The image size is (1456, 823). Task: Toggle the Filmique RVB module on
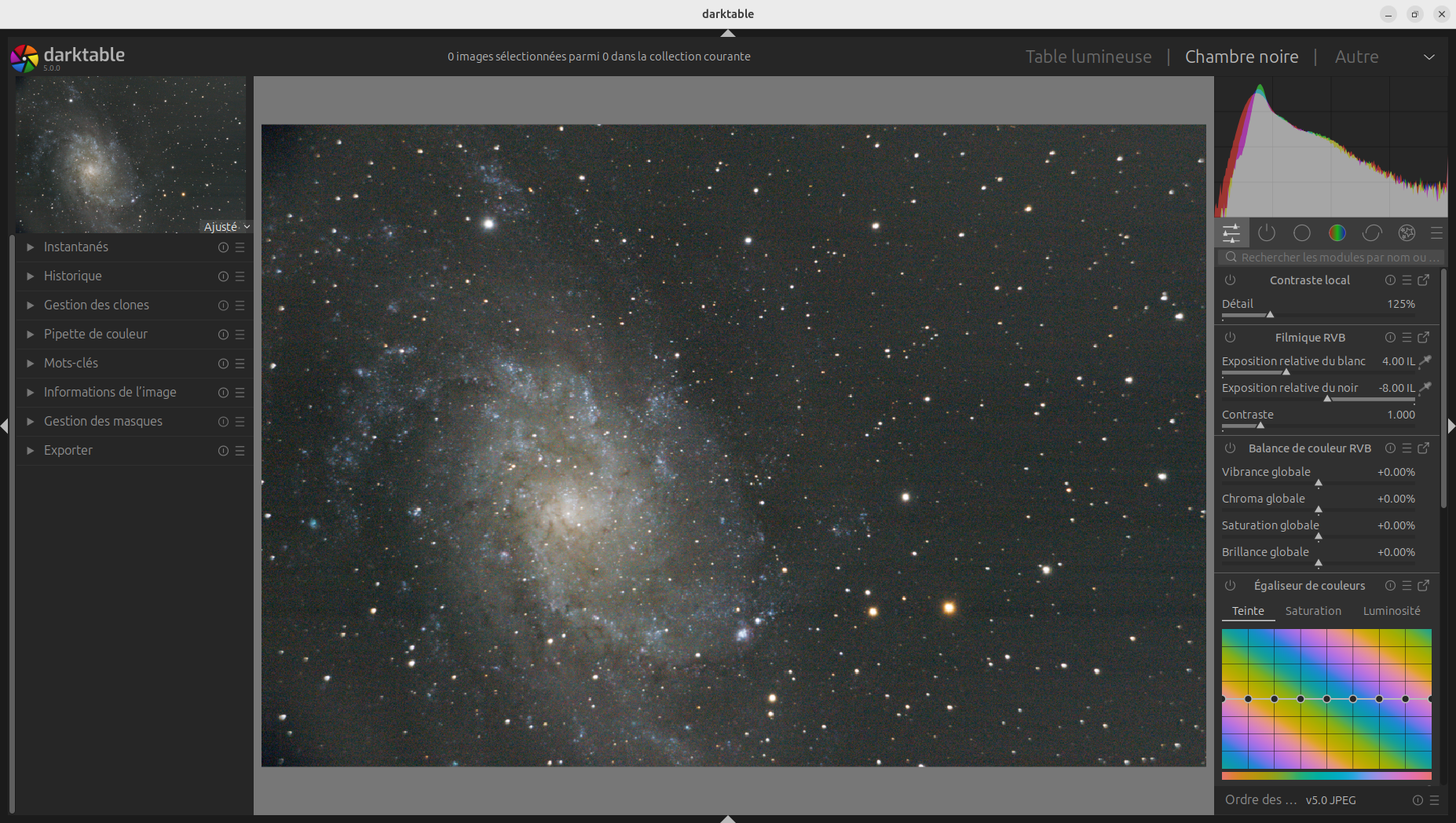pos(1231,338)
